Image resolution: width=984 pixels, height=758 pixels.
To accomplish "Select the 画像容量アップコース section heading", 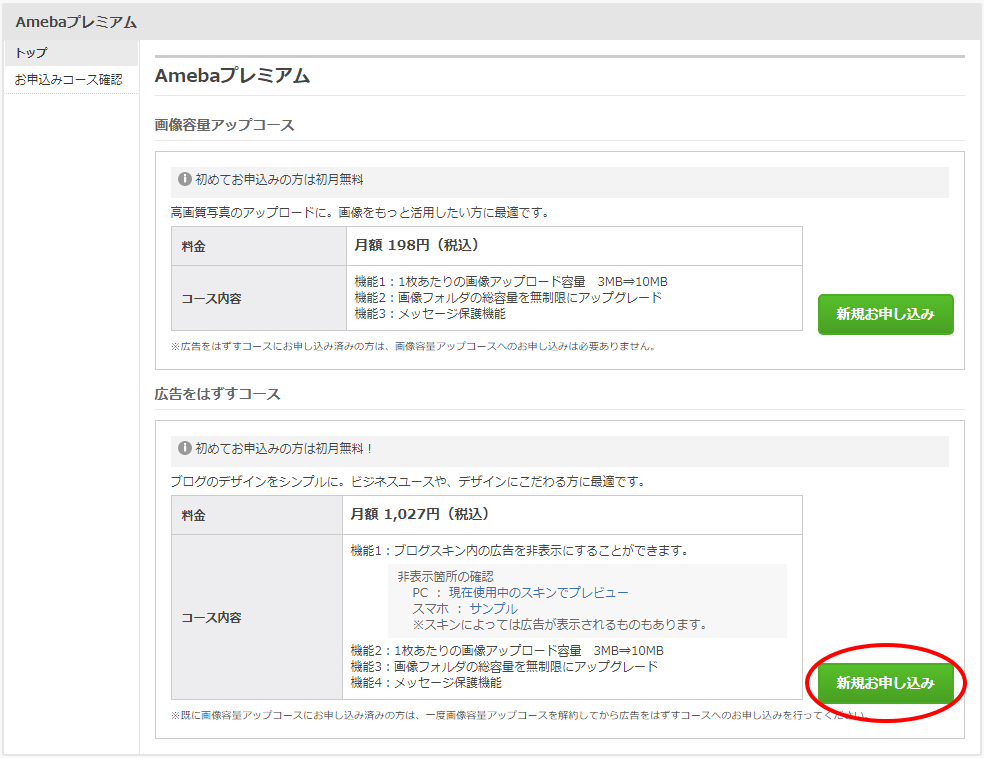I will 225,125.
